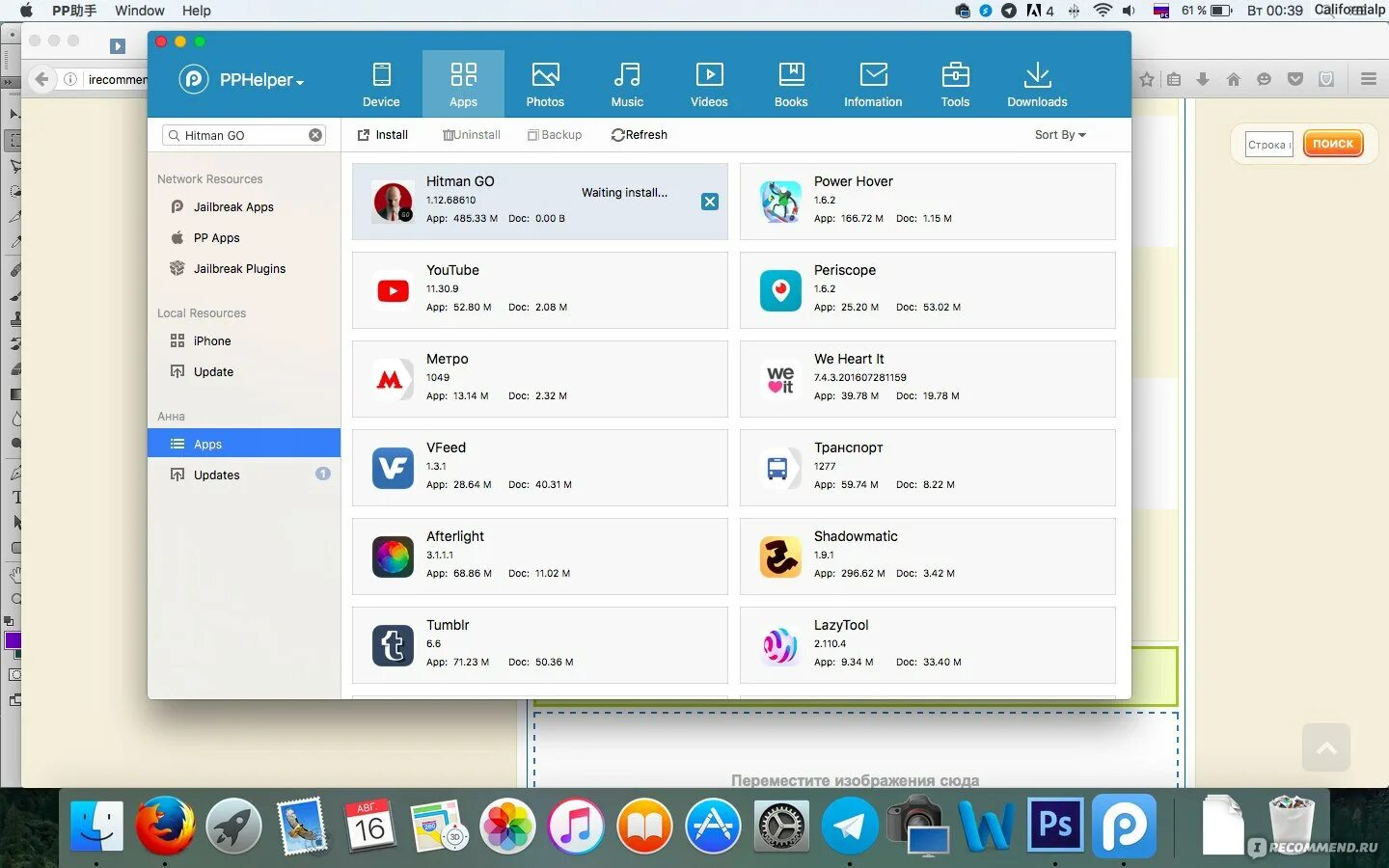This screenshot has width=1389, height=868.
Task: Click the volume icon in menu bar
Action: [1129, 11]
